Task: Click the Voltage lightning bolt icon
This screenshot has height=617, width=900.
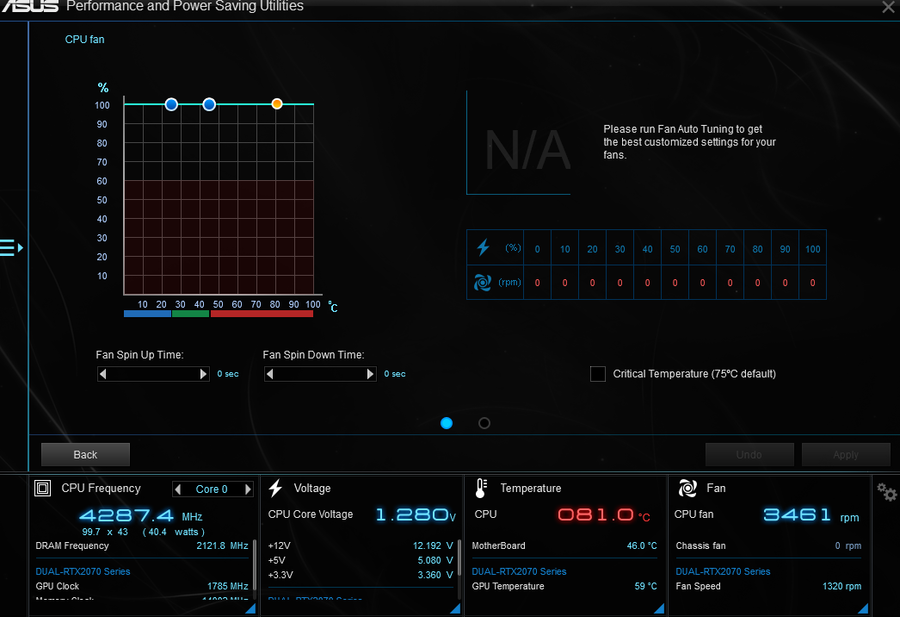Action: point(276,488)
